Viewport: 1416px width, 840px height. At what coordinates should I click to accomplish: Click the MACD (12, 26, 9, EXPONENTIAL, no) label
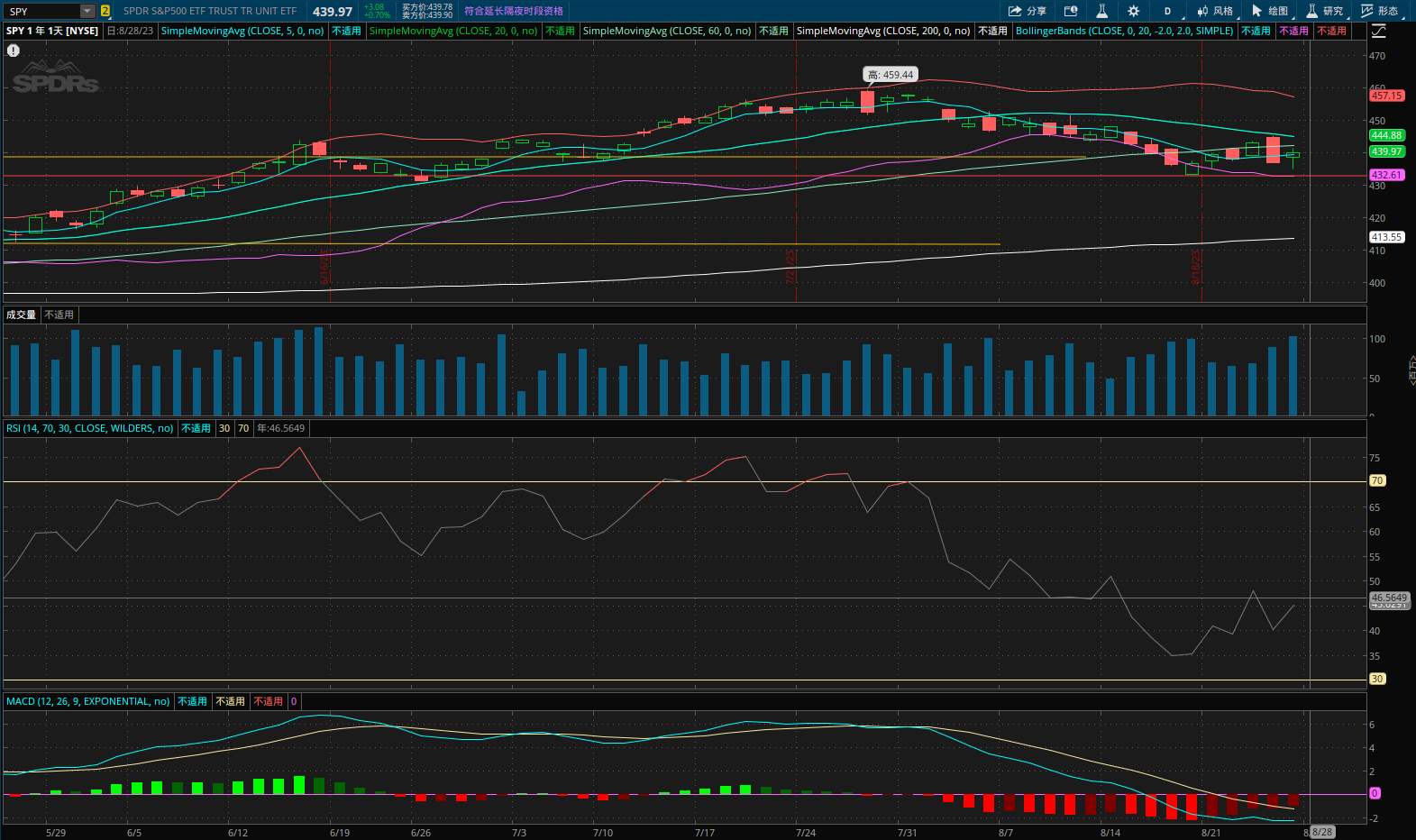point(87,701)
